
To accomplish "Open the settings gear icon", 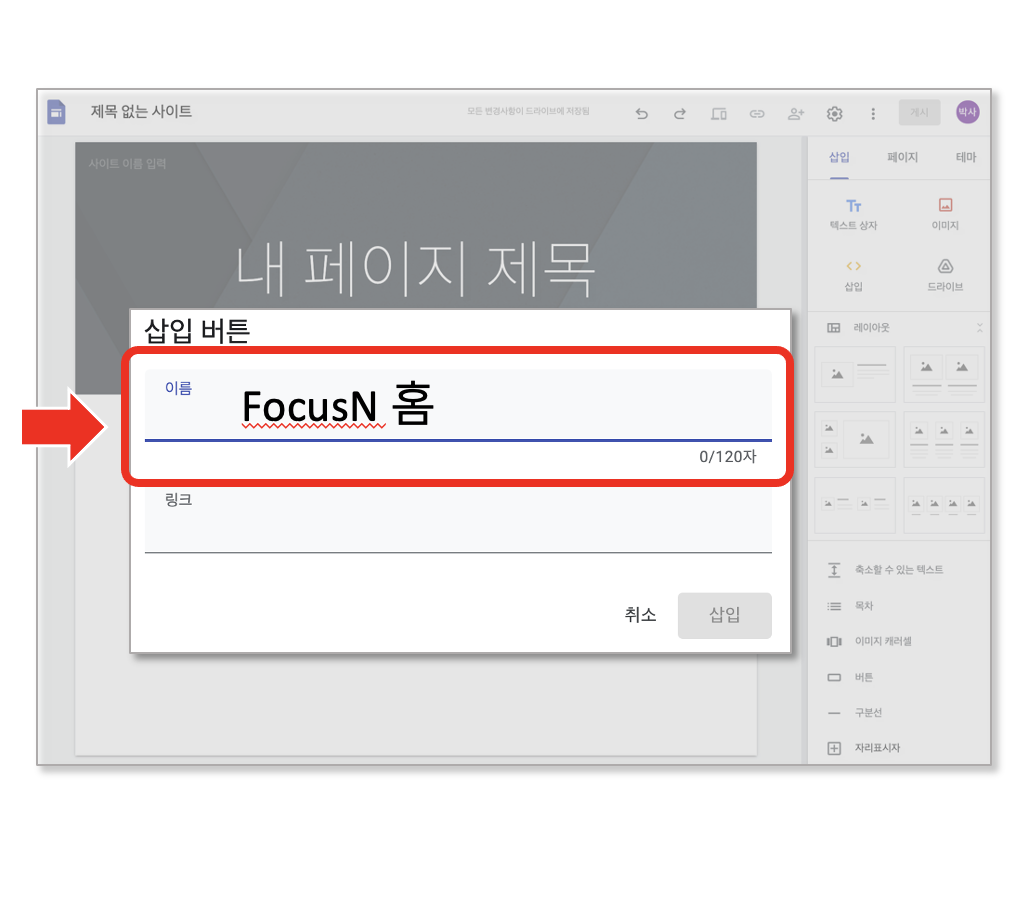I will pyautogui.click(x=834, y=114).
